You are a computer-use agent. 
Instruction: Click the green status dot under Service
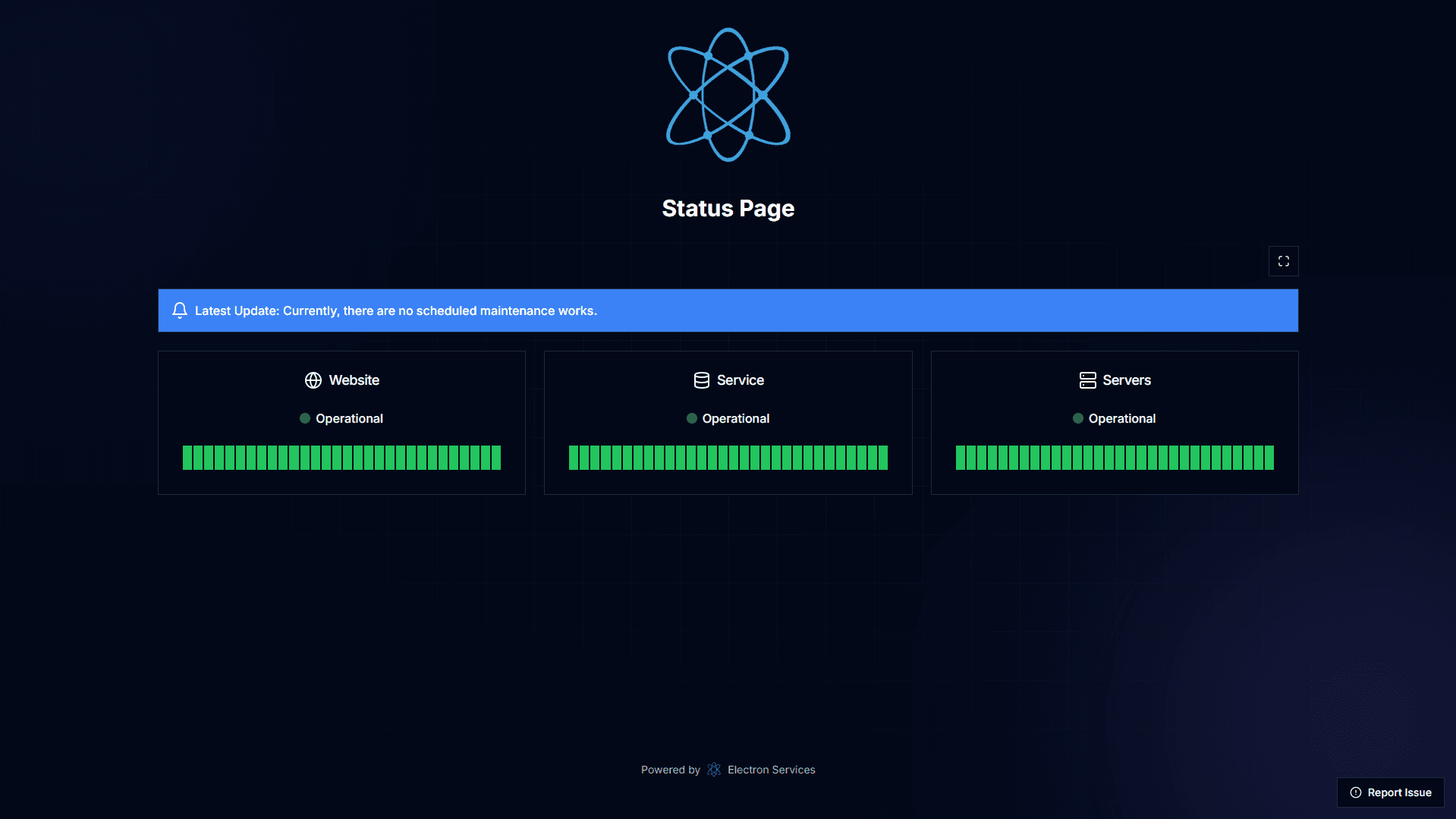click(692, 418)
